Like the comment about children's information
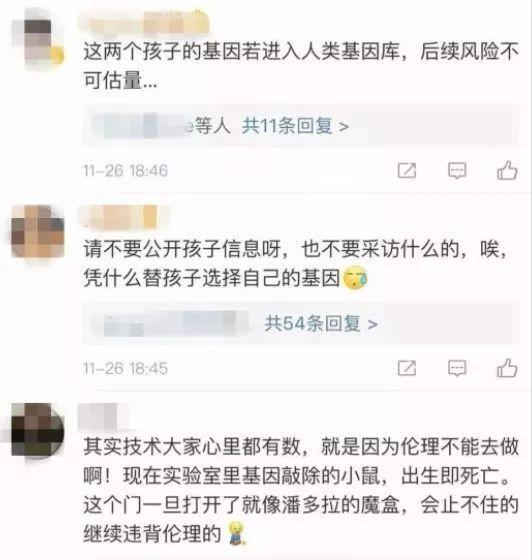This screenshot has width=532, height=560. (x=507, y=368)
